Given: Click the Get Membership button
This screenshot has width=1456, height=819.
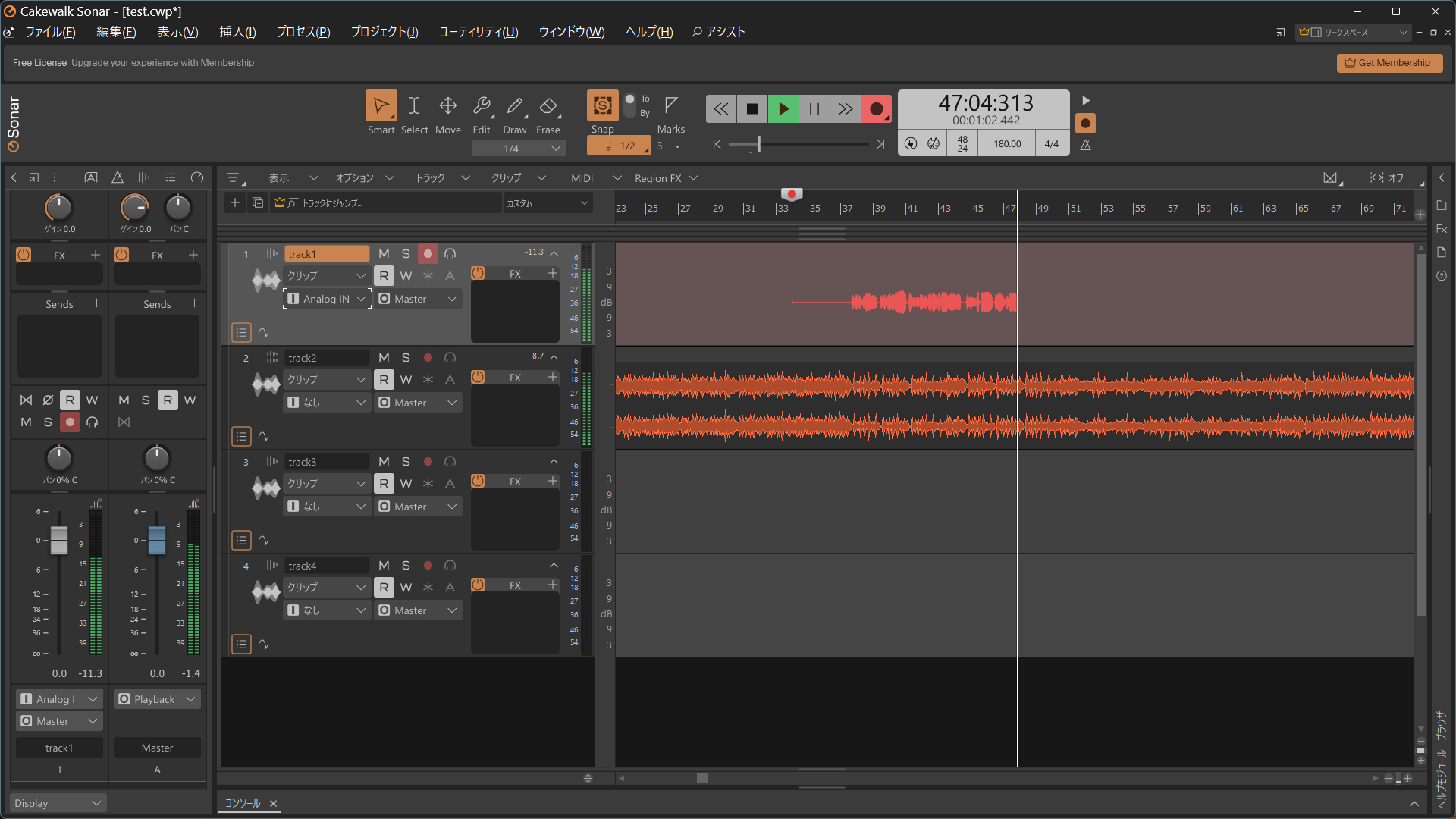Looking at the screenshot, I should [1389, 63].
